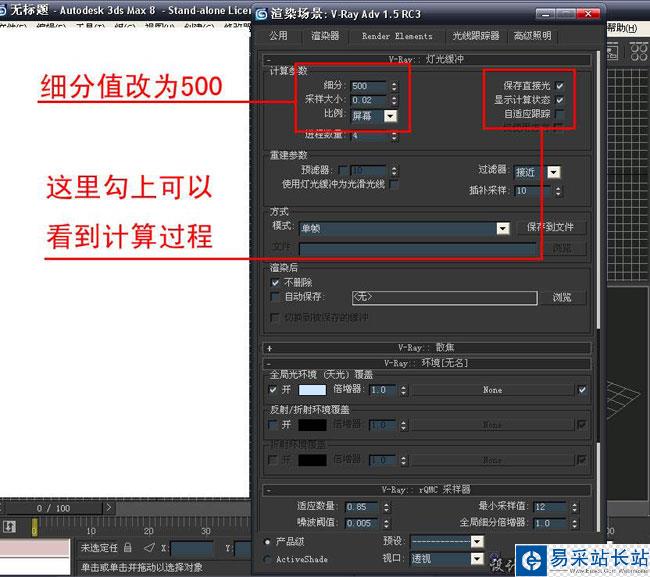
Task: Switch to the 渲染器 tab
Action: [325, 36]
